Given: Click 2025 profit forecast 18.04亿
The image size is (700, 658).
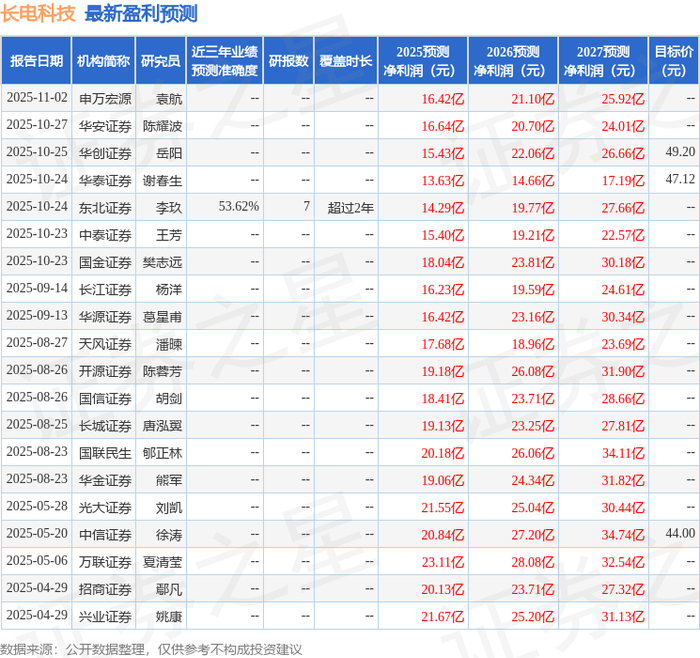Looking at the screenshot, I should click(443, 262).
